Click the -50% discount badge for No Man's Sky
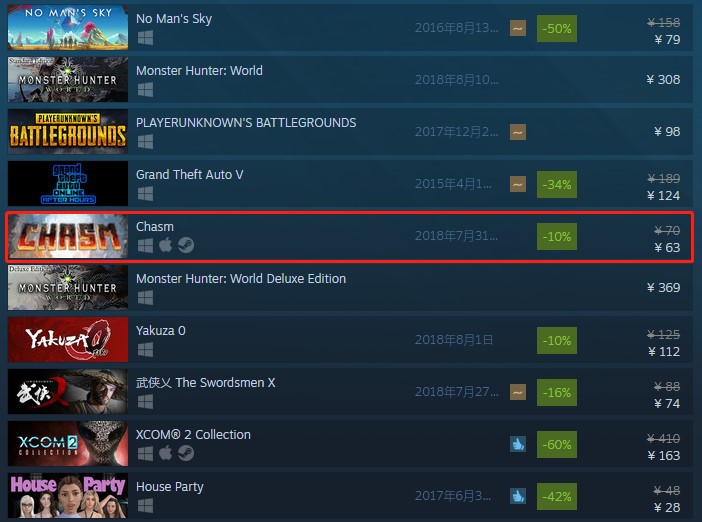 click(x=557, y=29)
